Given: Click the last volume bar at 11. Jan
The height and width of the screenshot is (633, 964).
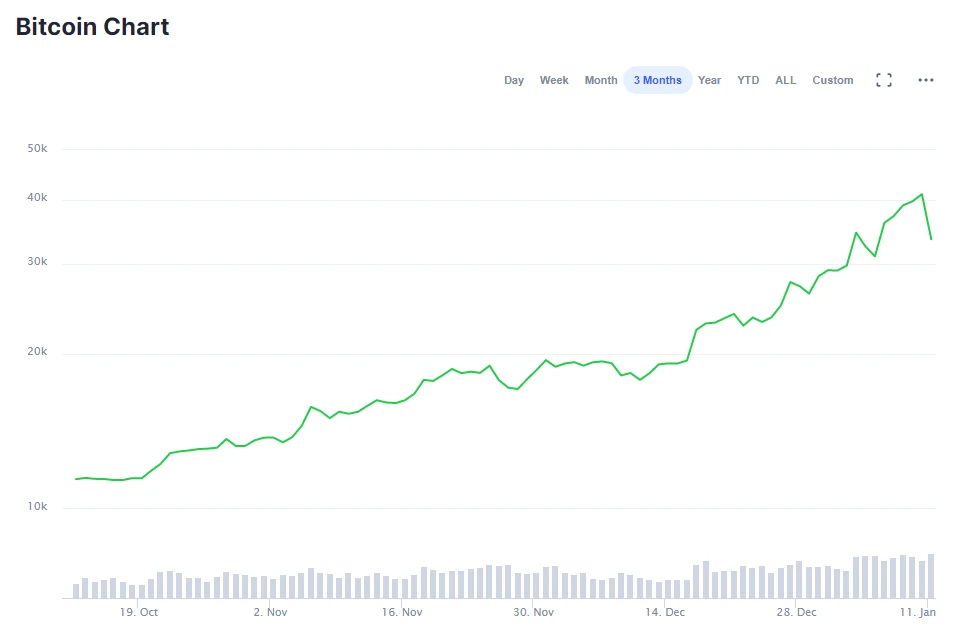Looking at the screenshot, I should (931, 576).
